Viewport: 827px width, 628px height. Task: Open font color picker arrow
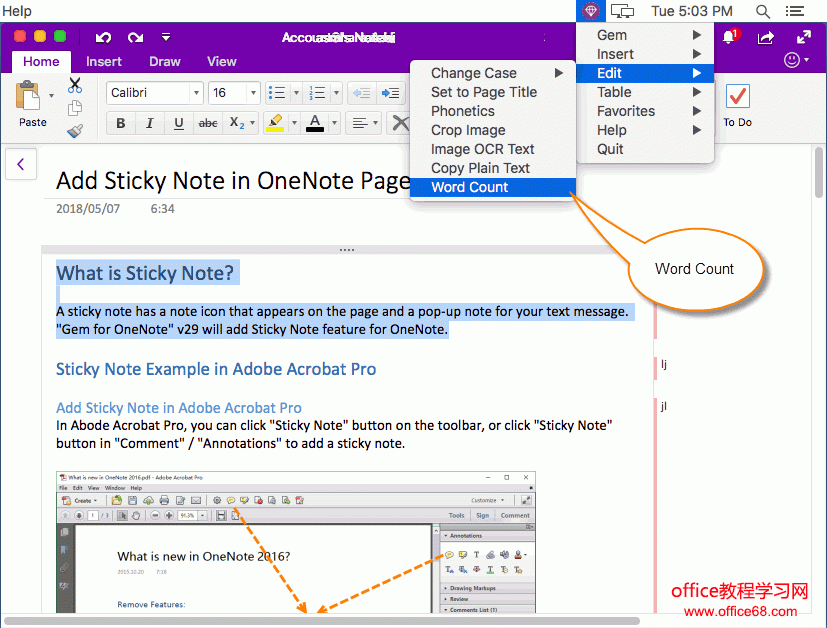click(334, 123)
